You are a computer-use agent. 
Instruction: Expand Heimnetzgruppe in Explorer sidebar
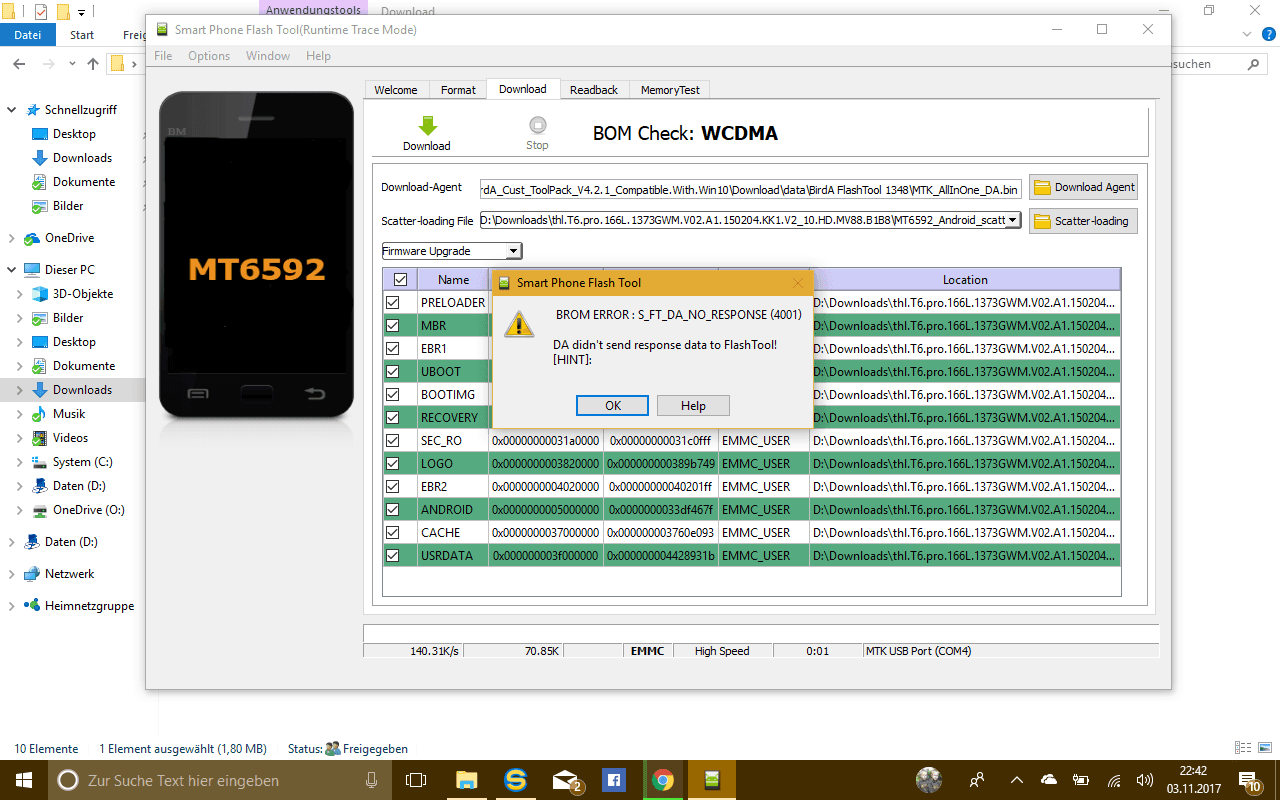tap(12, 606)
